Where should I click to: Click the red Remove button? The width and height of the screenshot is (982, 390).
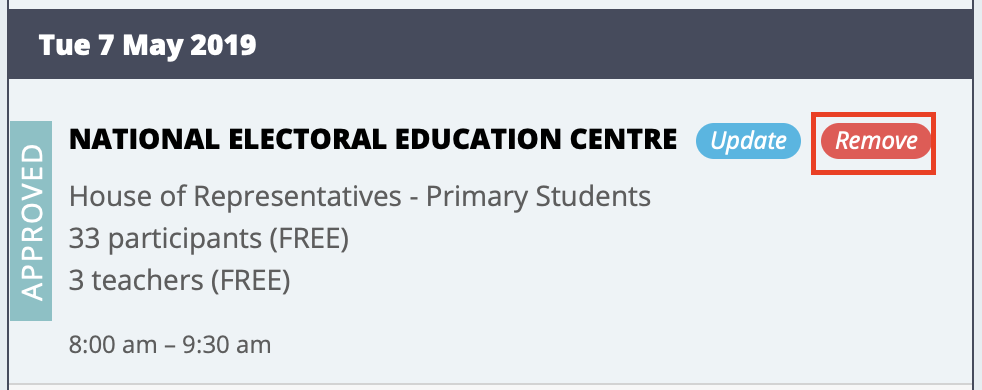pyautogui.click(x=876, y=141)
